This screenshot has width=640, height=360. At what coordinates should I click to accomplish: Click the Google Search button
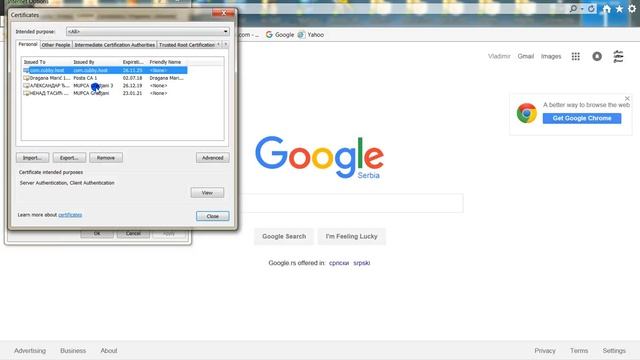[x=284, y=236]
